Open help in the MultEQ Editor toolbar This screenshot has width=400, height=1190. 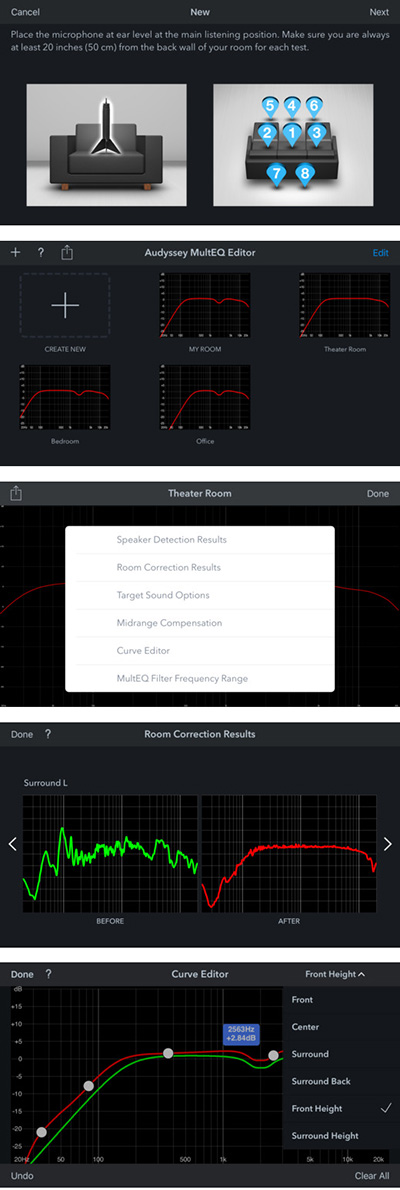click(41, 253)
